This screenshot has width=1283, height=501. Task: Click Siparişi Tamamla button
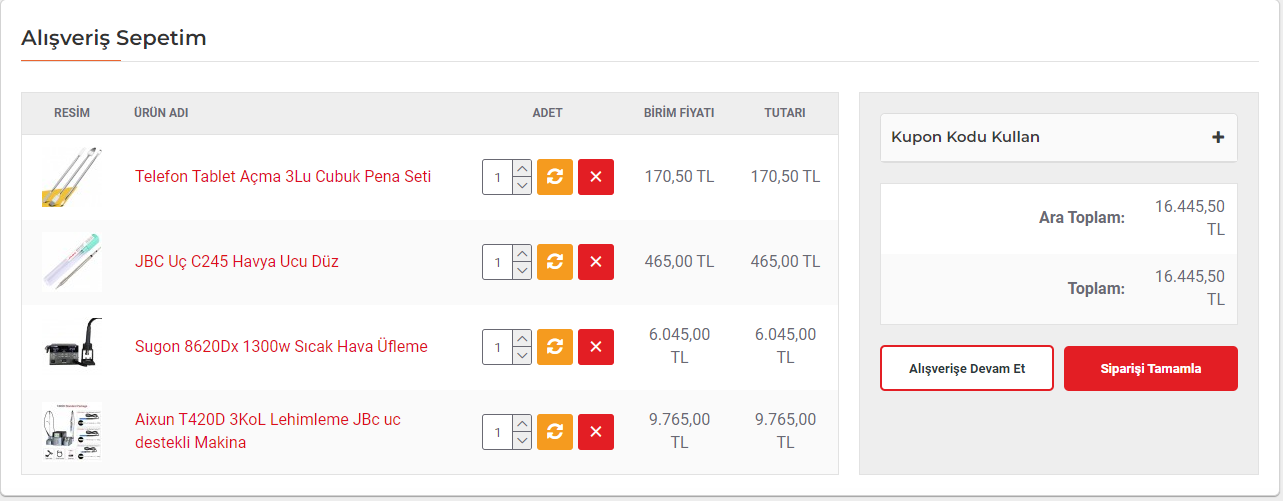[x=1150, y=368]
